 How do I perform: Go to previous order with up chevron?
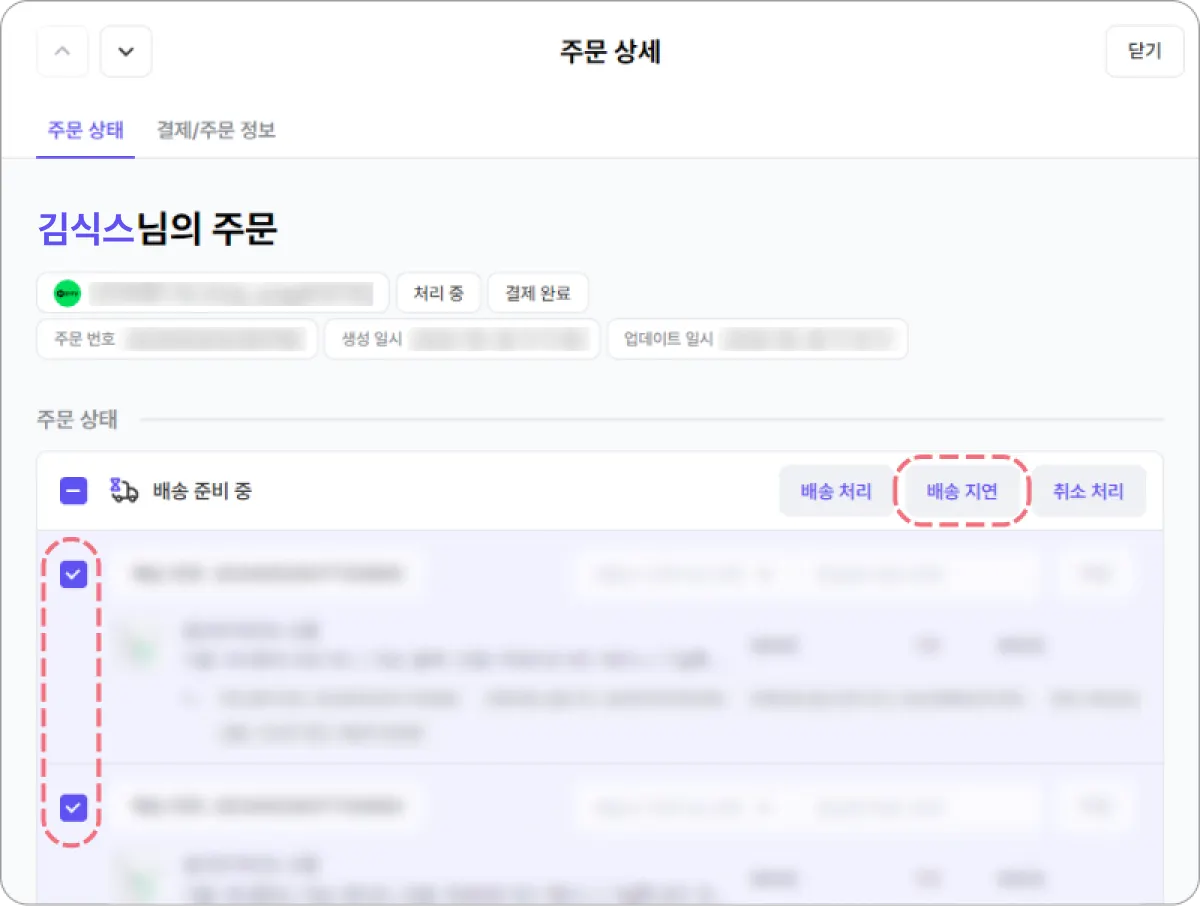click(x=63, y=51)
